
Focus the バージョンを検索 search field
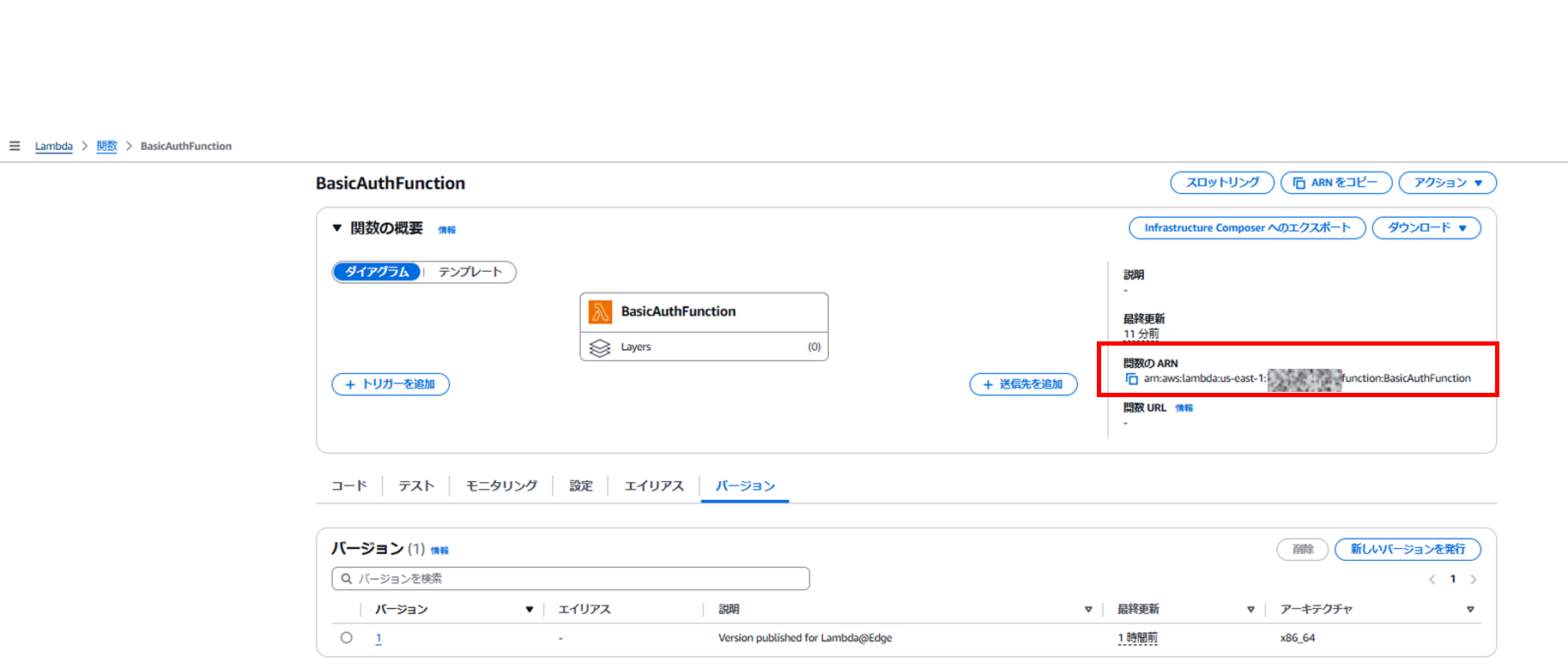click(x=571, y=579)
